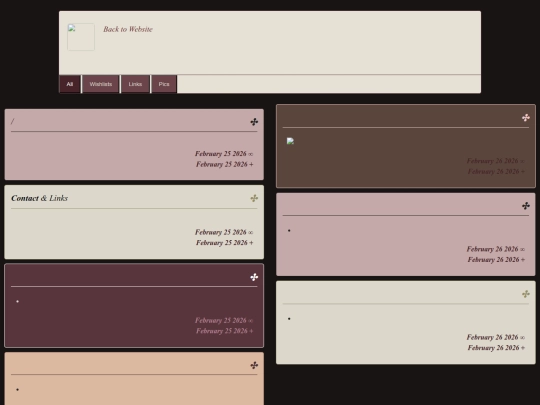Click the broken logo image in header
Image resolution: width=540 pixels, height=405 pixels.
pos(81,37)
